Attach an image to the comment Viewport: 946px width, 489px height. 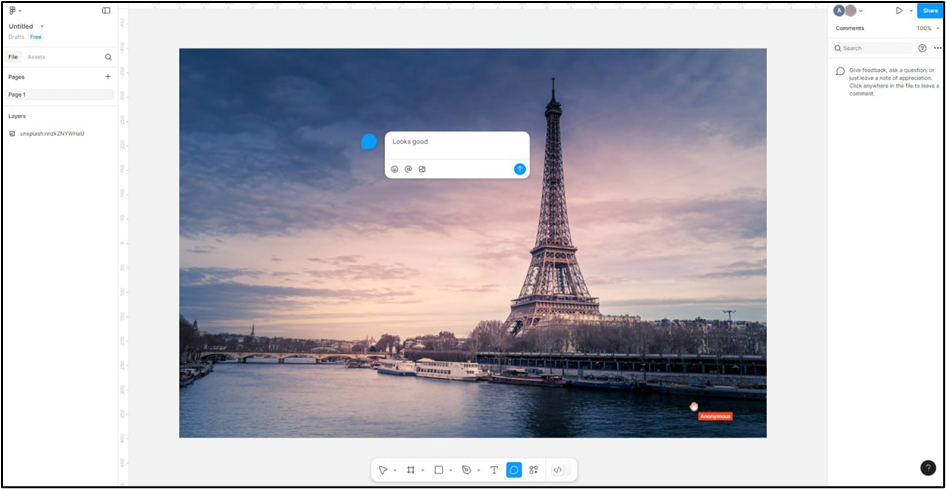[x=422, y=169]
